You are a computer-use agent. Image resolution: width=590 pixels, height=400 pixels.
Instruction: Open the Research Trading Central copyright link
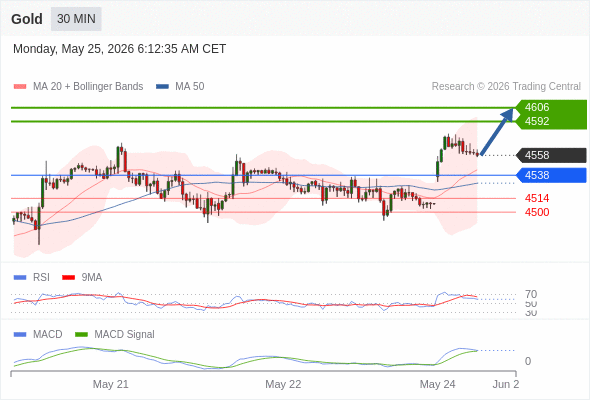tap(506, 87)
